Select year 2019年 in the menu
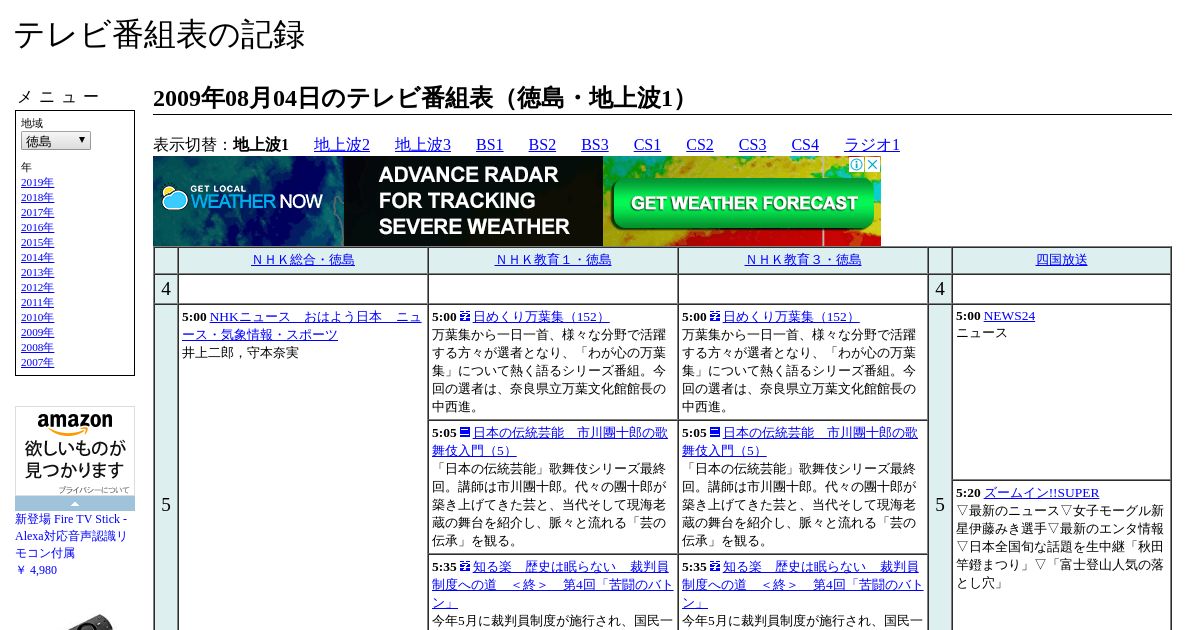The image size is (1200, 630). (37, 183)
